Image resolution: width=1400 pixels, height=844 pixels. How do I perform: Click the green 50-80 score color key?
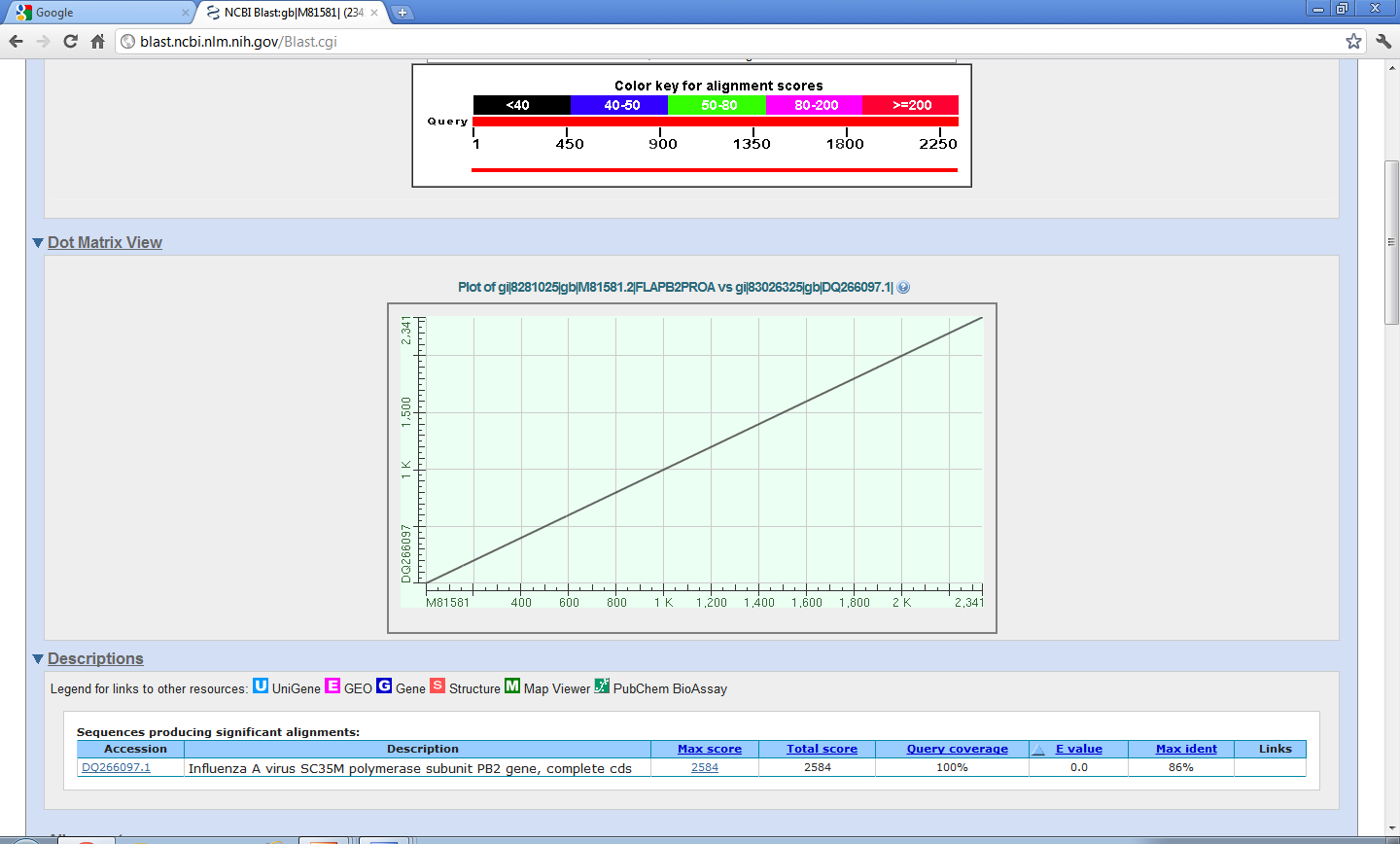click(717, 105)
